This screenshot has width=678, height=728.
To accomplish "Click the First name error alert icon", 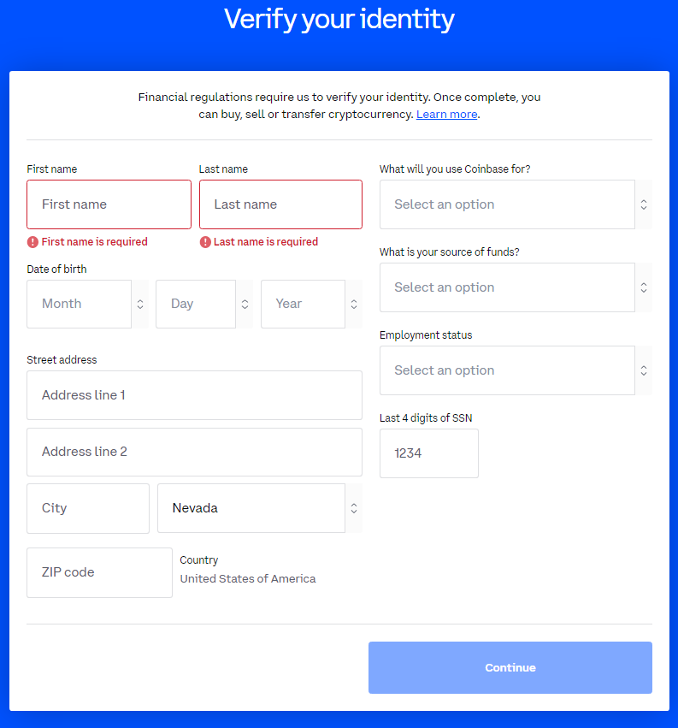I will click(x=33, y=242).
